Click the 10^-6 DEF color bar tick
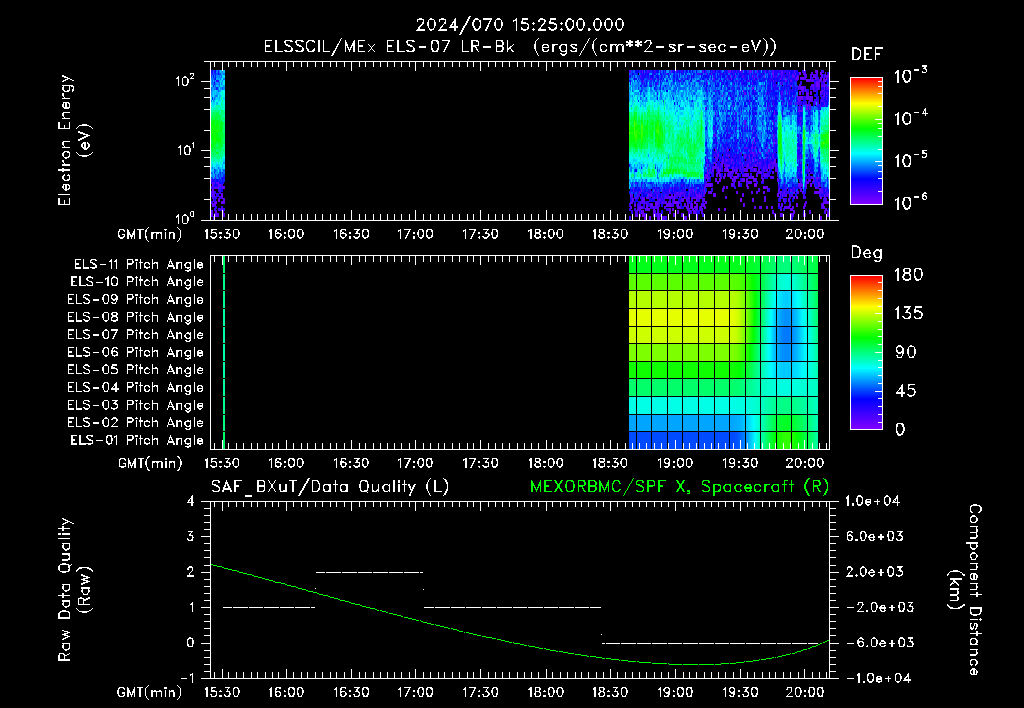 910,202
